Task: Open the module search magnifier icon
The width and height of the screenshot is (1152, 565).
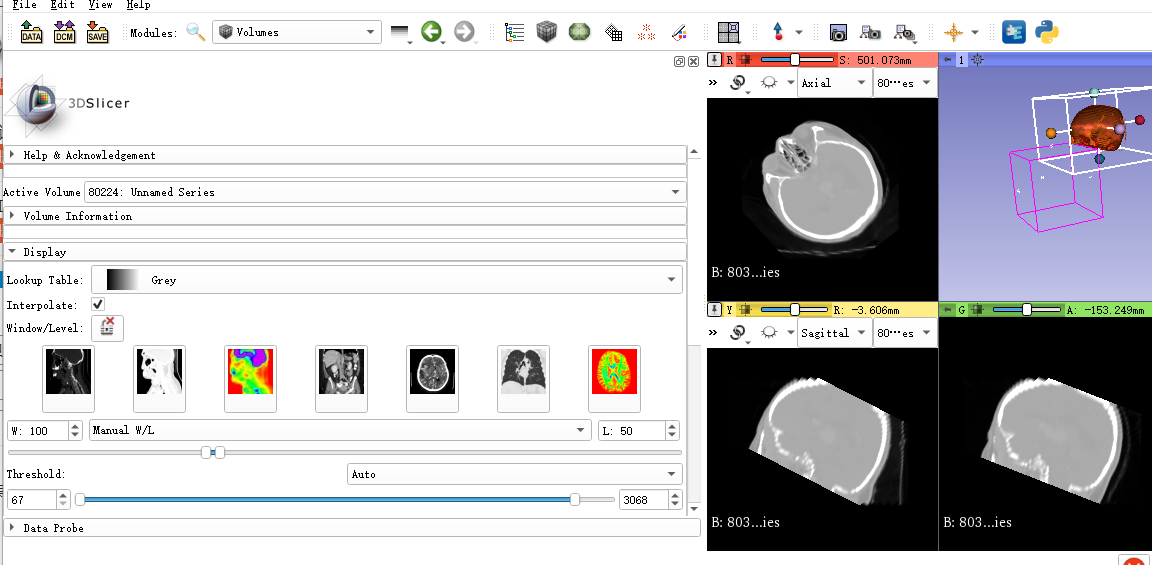Action: pyautogui.click(x=195, y=32)
